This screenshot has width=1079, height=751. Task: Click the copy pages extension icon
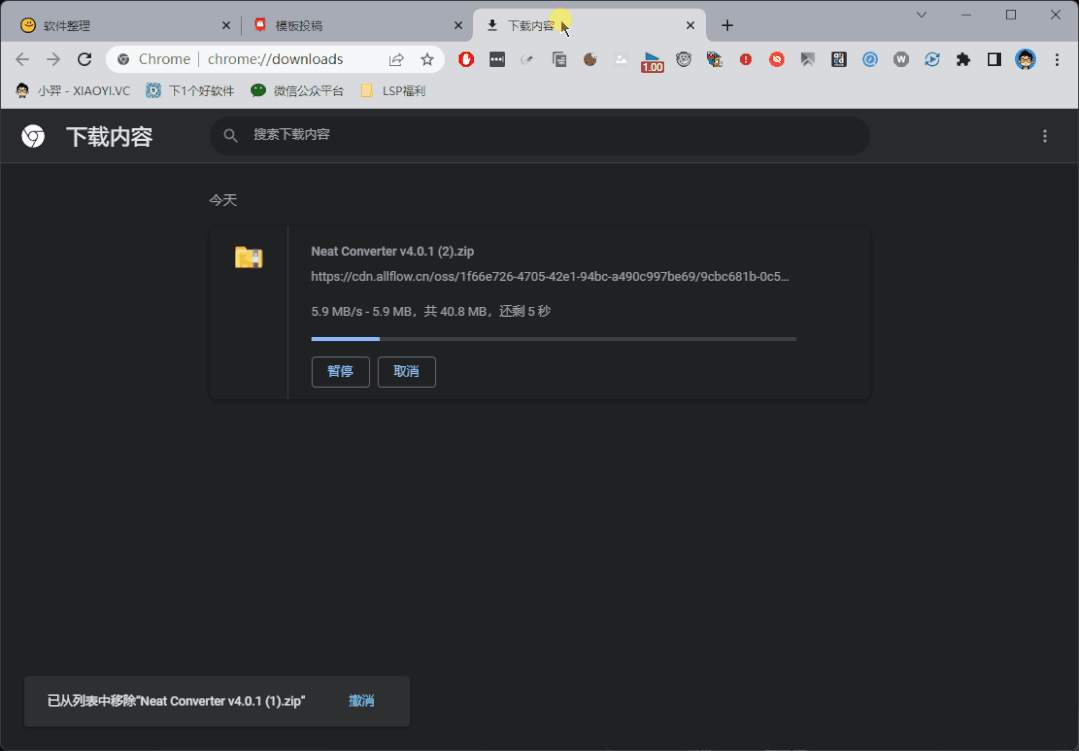click(559, 59)
